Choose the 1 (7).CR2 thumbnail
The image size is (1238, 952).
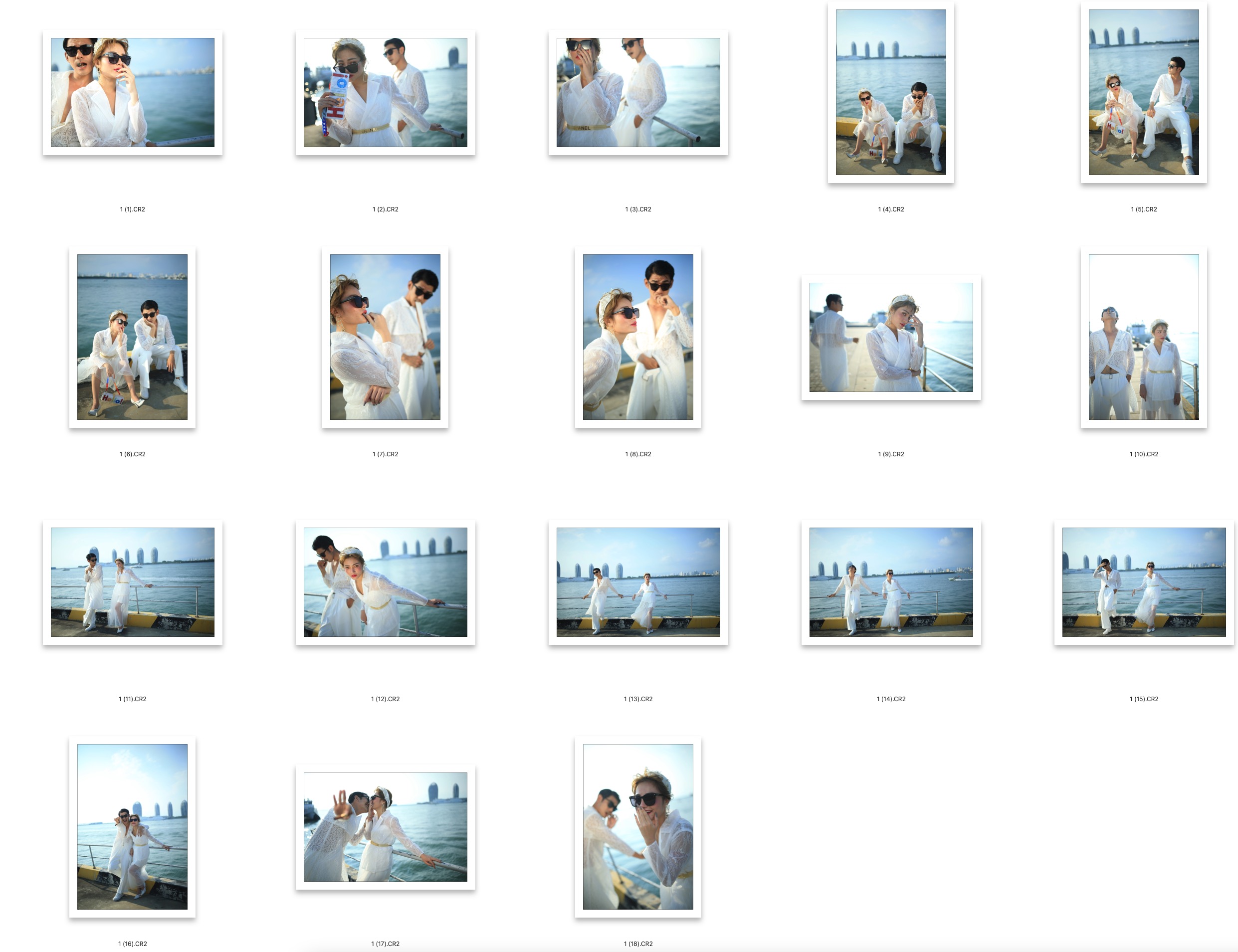pos(385,337)
